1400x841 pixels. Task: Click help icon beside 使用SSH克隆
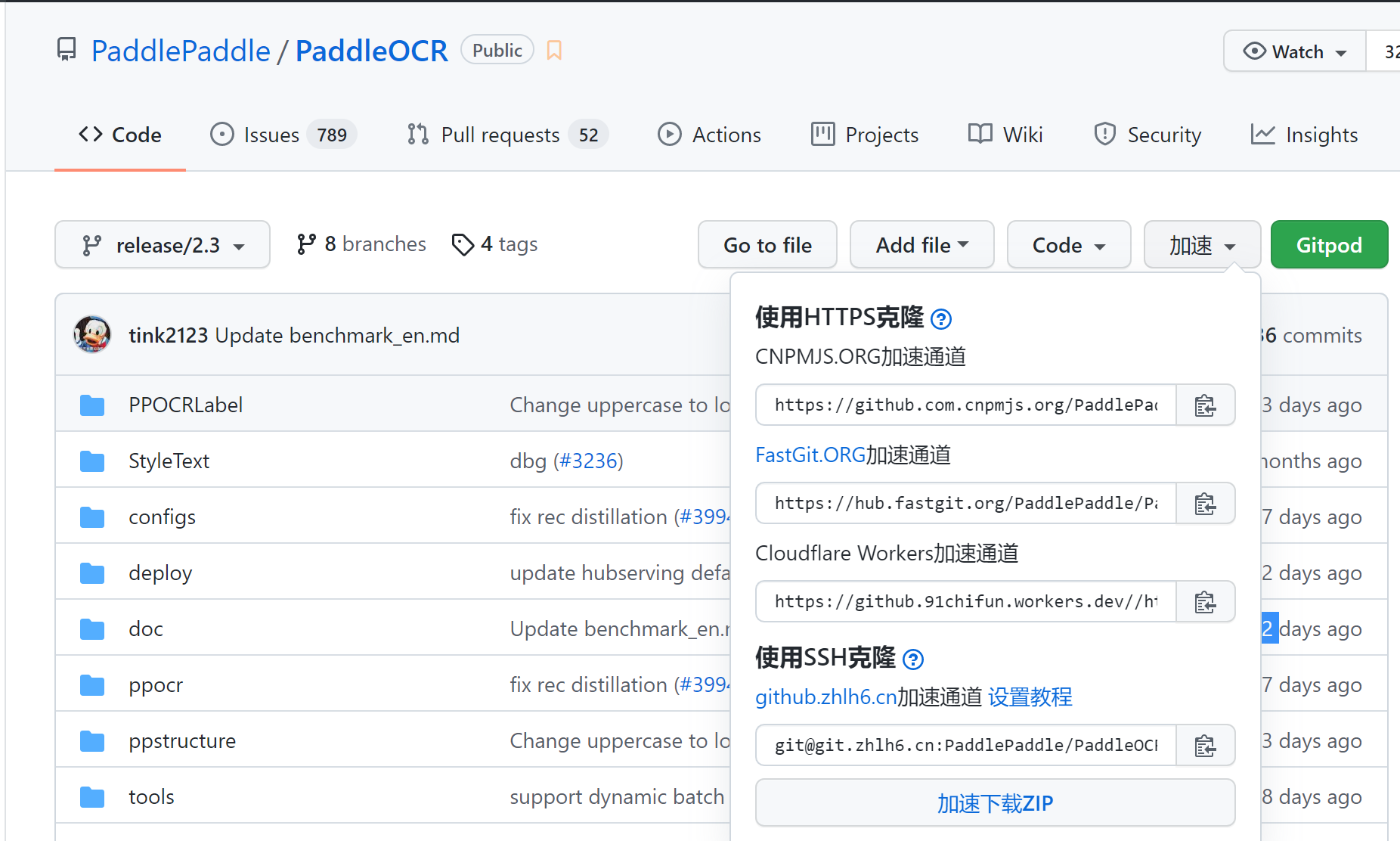tap(913, 659)
